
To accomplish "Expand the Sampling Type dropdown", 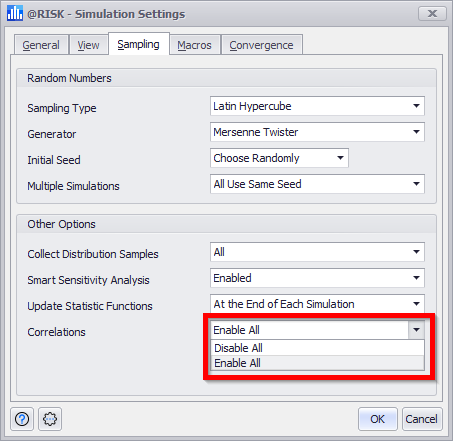I will (317, 106).
